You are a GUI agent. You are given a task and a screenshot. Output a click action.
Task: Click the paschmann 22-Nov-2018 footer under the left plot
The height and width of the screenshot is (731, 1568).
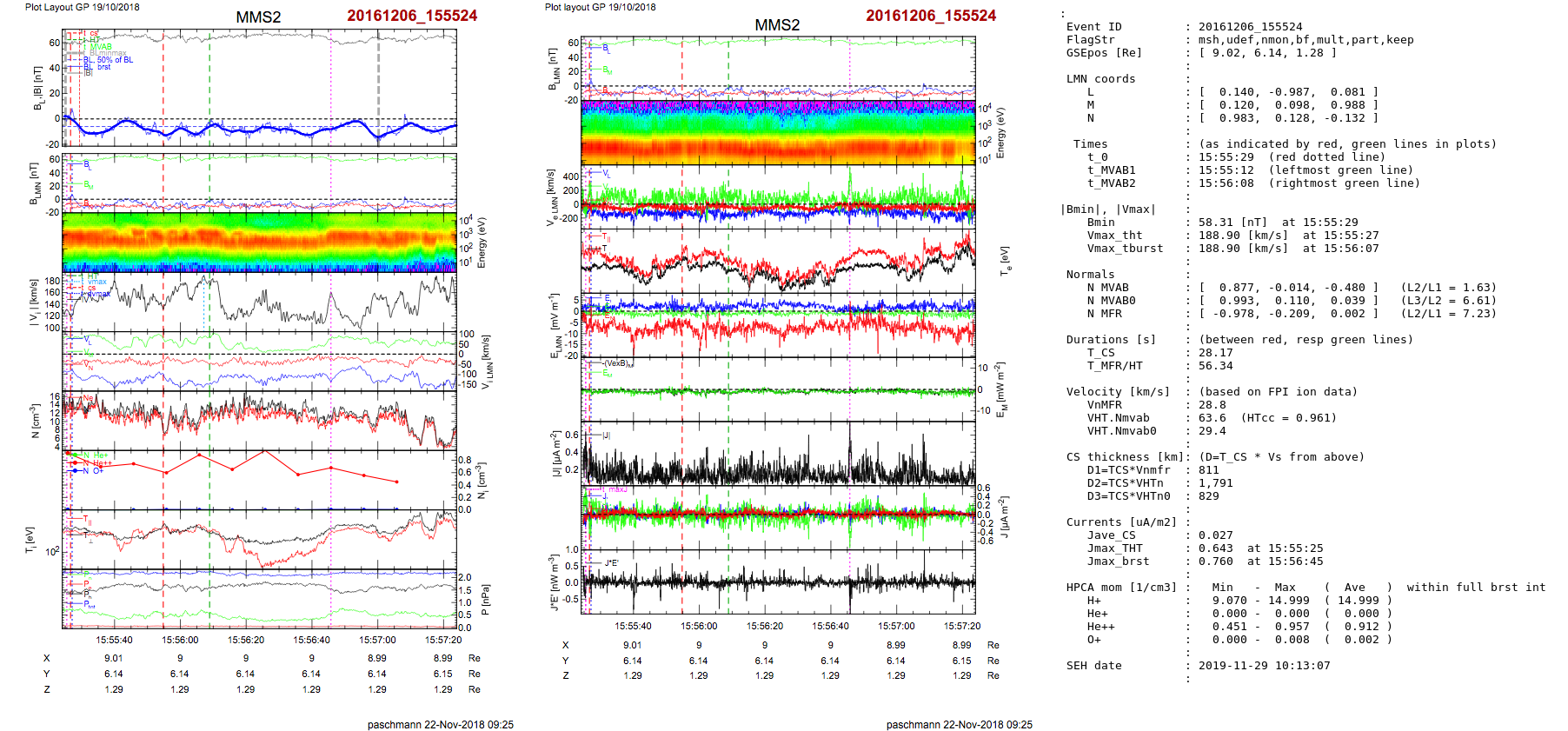(440, 724)
